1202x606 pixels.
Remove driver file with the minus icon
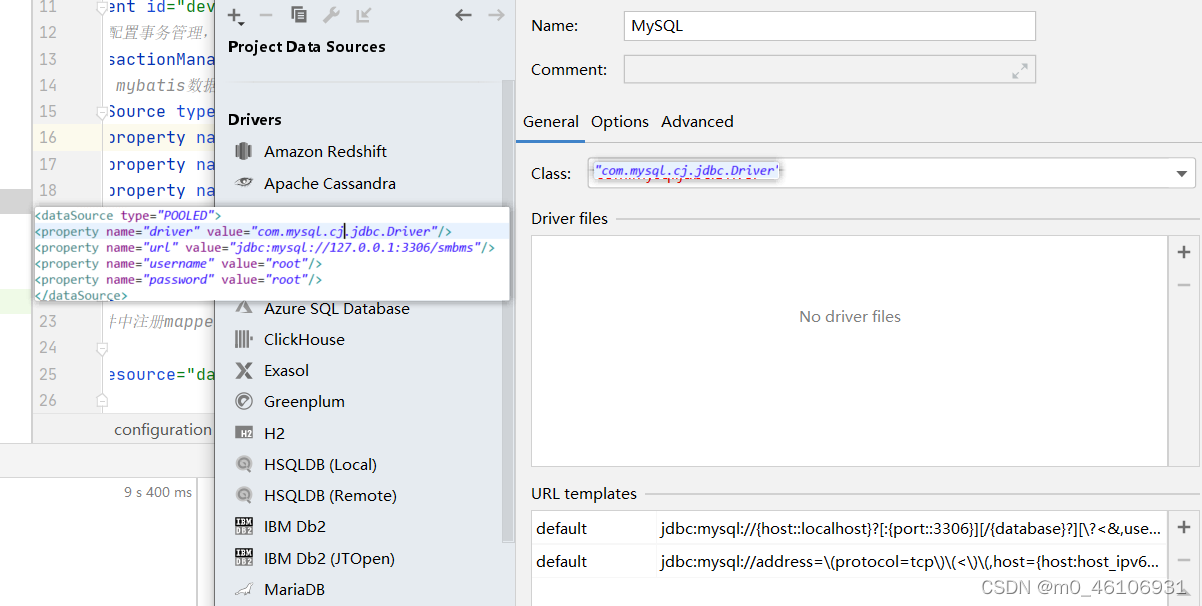1184,284
